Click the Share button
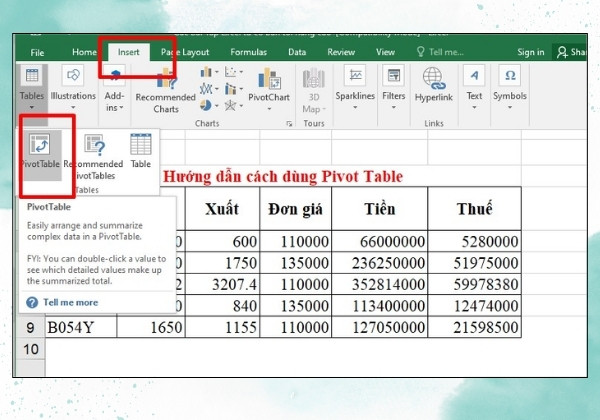 click(x=571, y=52)
